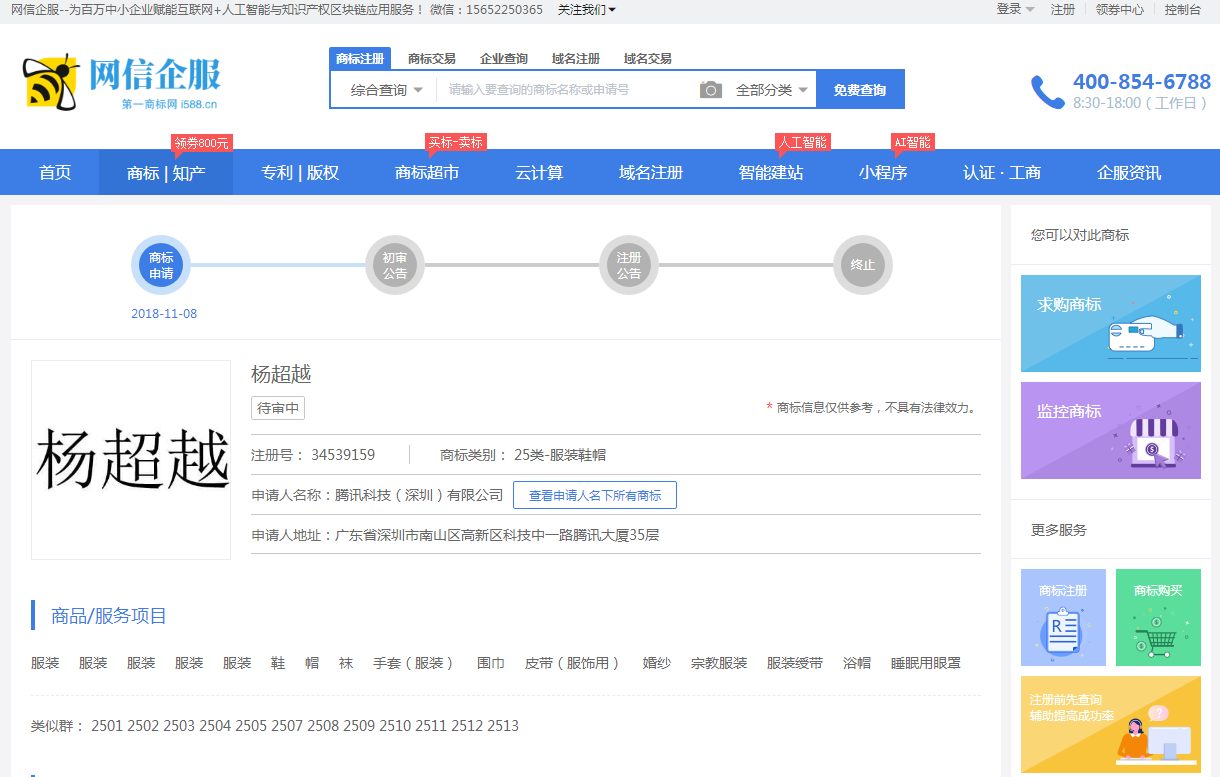Open 云计算 navigation item
Viewport: 1220px width, 777px height.
coord(539,173)
